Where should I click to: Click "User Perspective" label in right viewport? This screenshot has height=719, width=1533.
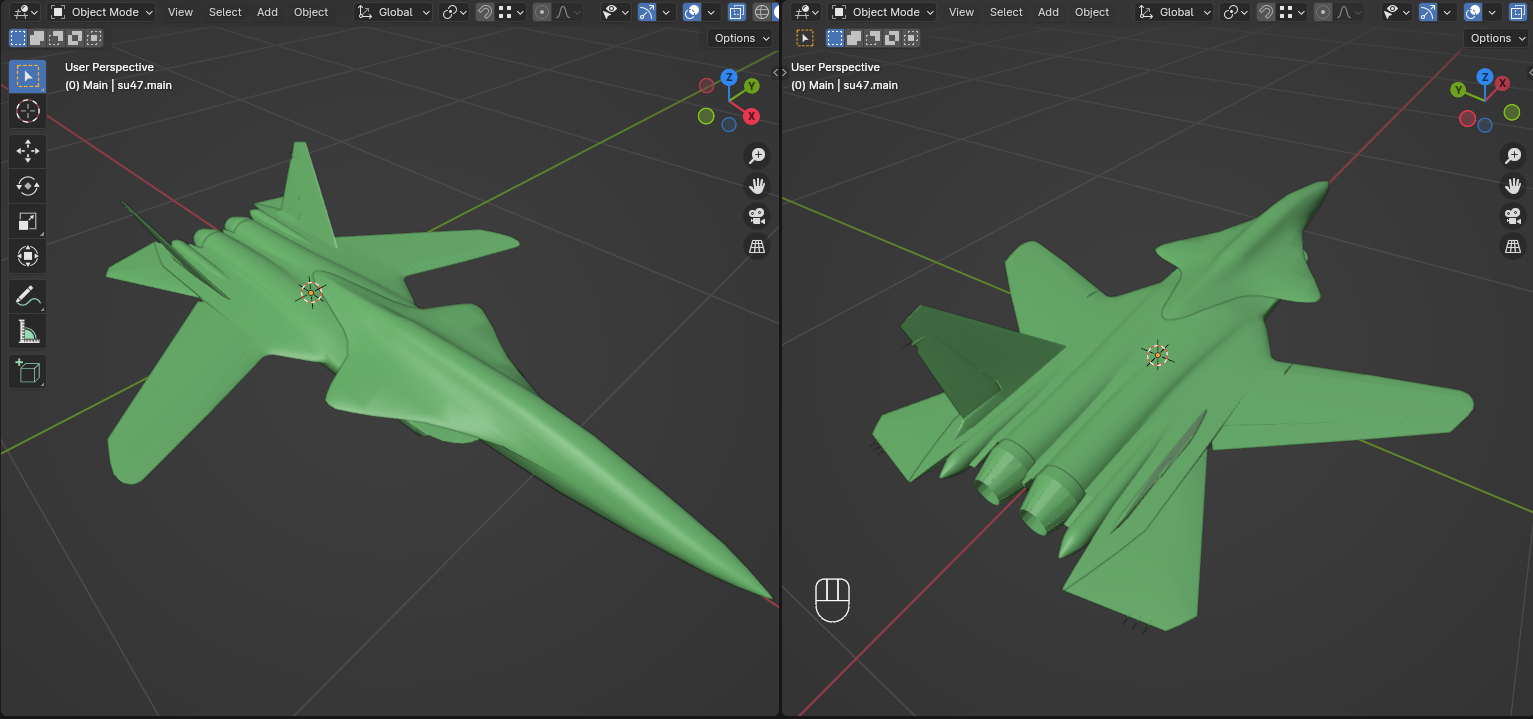pyautogui.click(x=835, y=67)
